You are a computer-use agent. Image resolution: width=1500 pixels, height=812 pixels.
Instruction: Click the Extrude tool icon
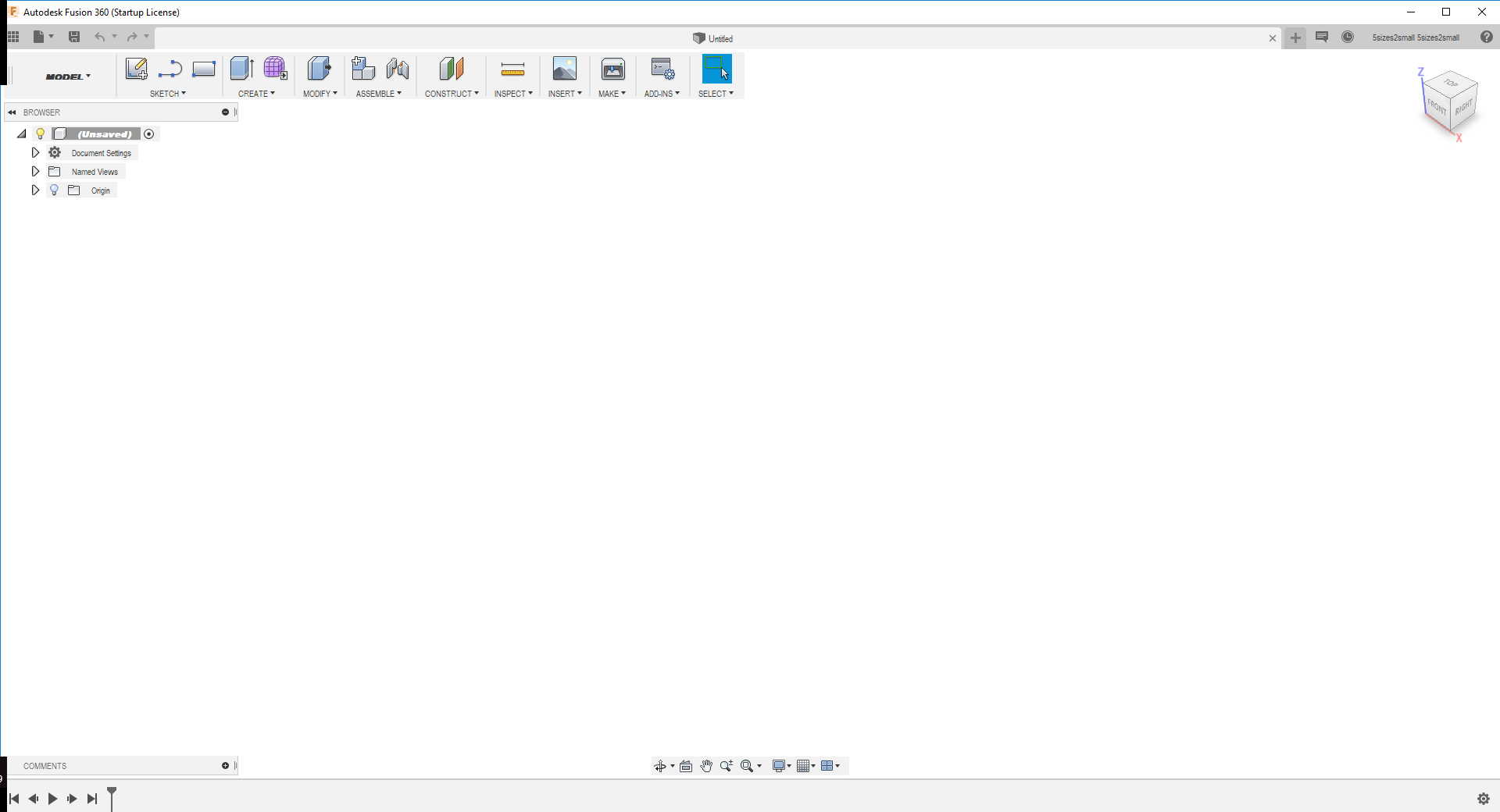pos(241,69)
